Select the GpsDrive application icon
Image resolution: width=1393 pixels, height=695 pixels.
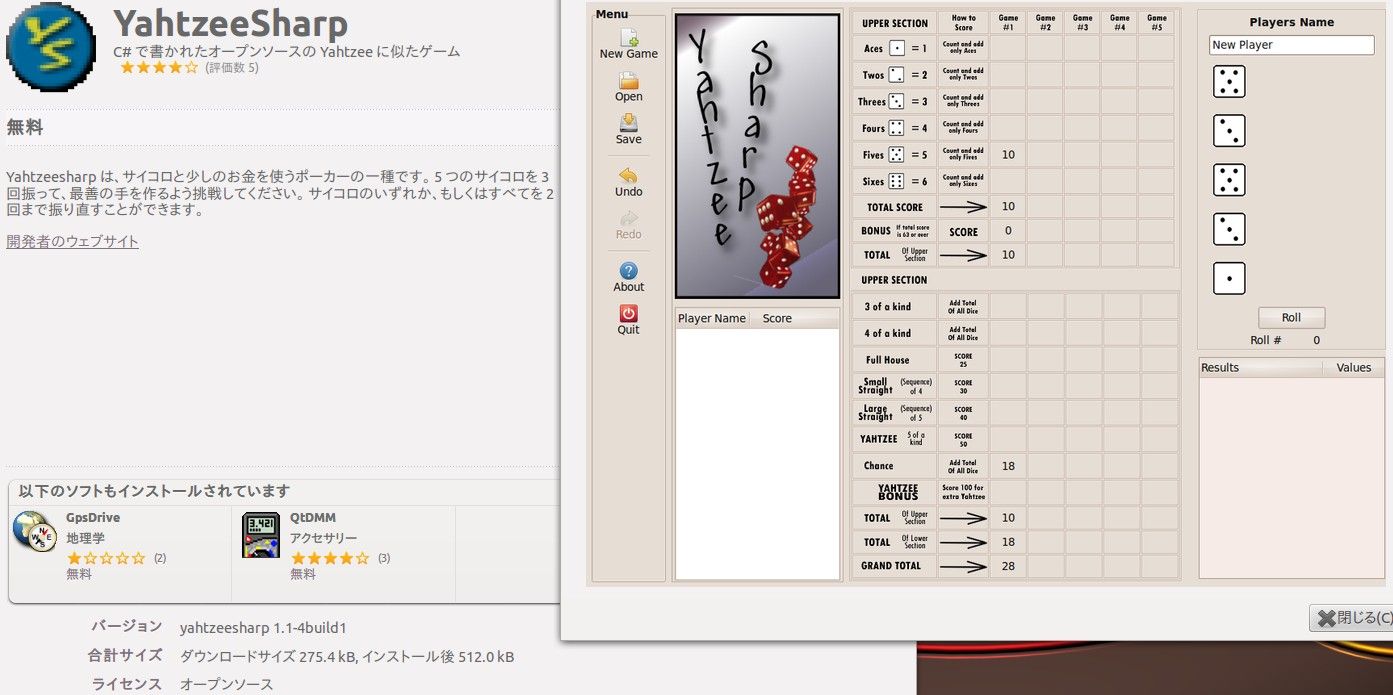point(35,531)
